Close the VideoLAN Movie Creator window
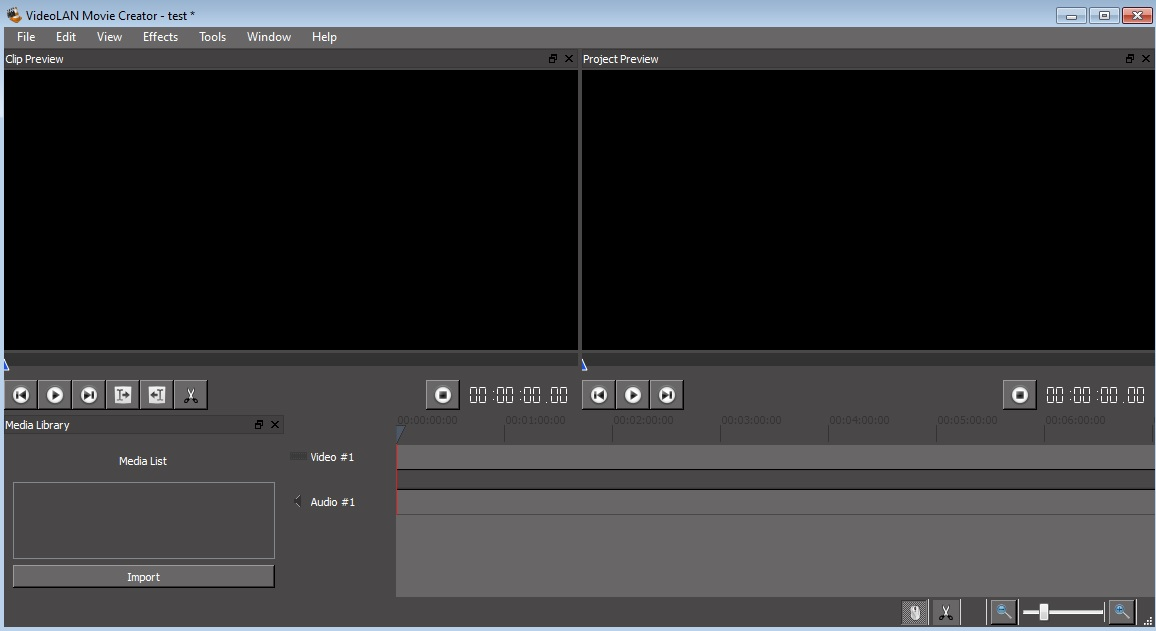The height and width of the screenshot is (631, 1156). 1137,15
